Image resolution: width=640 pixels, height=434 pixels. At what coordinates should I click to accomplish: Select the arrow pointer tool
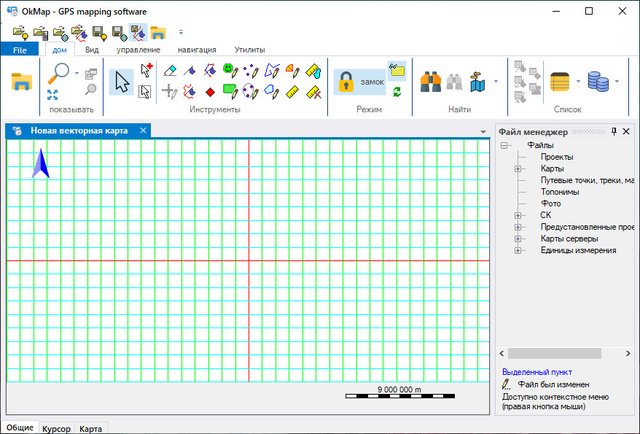click(121, 81)
